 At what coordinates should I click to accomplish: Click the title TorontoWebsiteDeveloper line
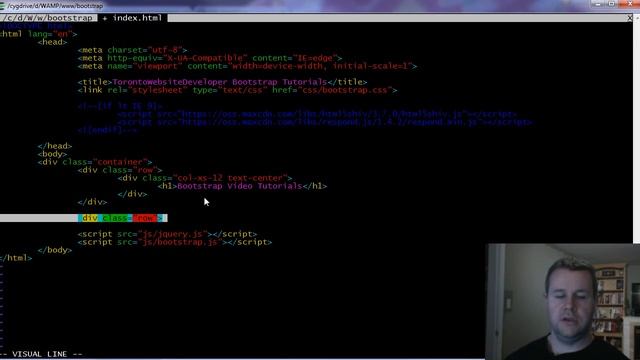(x=222, y=82)
